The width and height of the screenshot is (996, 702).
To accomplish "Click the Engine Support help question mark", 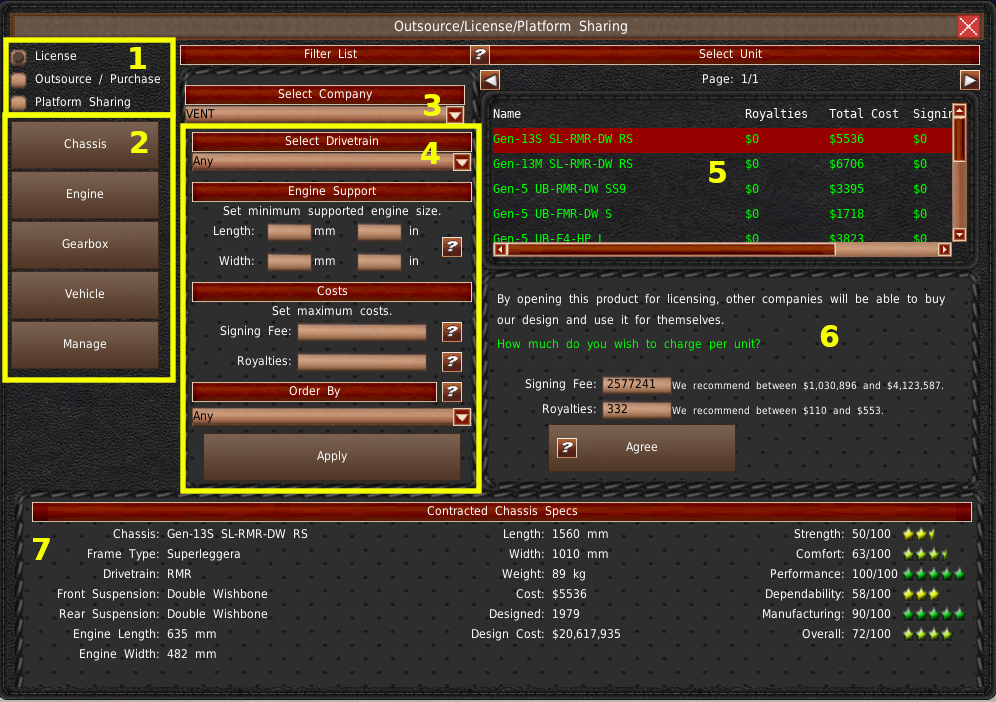I will pyautogui.click(x=452, y=246).
